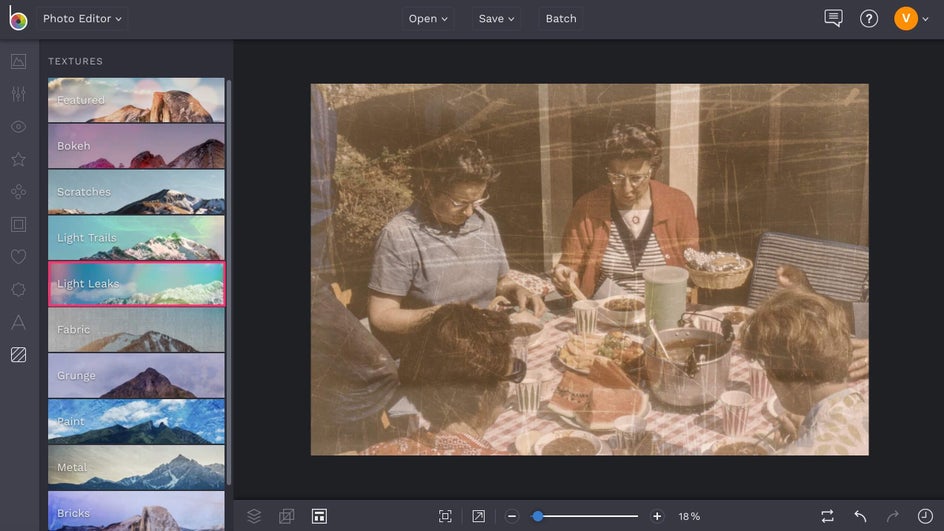Click the zoom slider handle
Viewport: 944px width, 531px height.
(x=538, y=516)
